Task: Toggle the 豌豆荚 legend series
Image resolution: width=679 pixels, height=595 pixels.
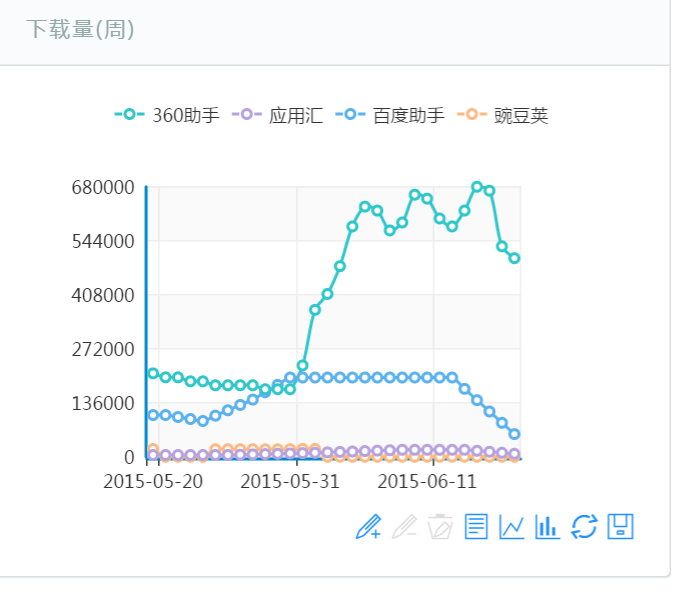Action: pos(503,115)
